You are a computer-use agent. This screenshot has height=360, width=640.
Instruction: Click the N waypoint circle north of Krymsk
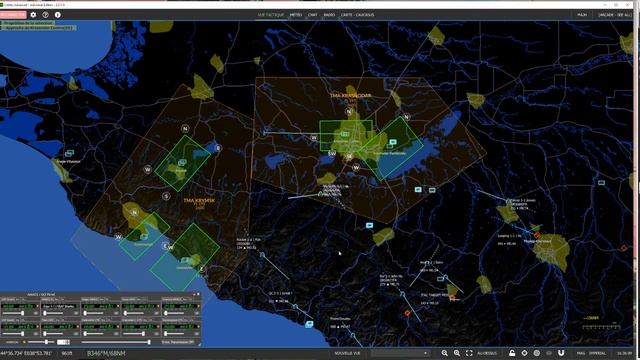pos(185,129)
